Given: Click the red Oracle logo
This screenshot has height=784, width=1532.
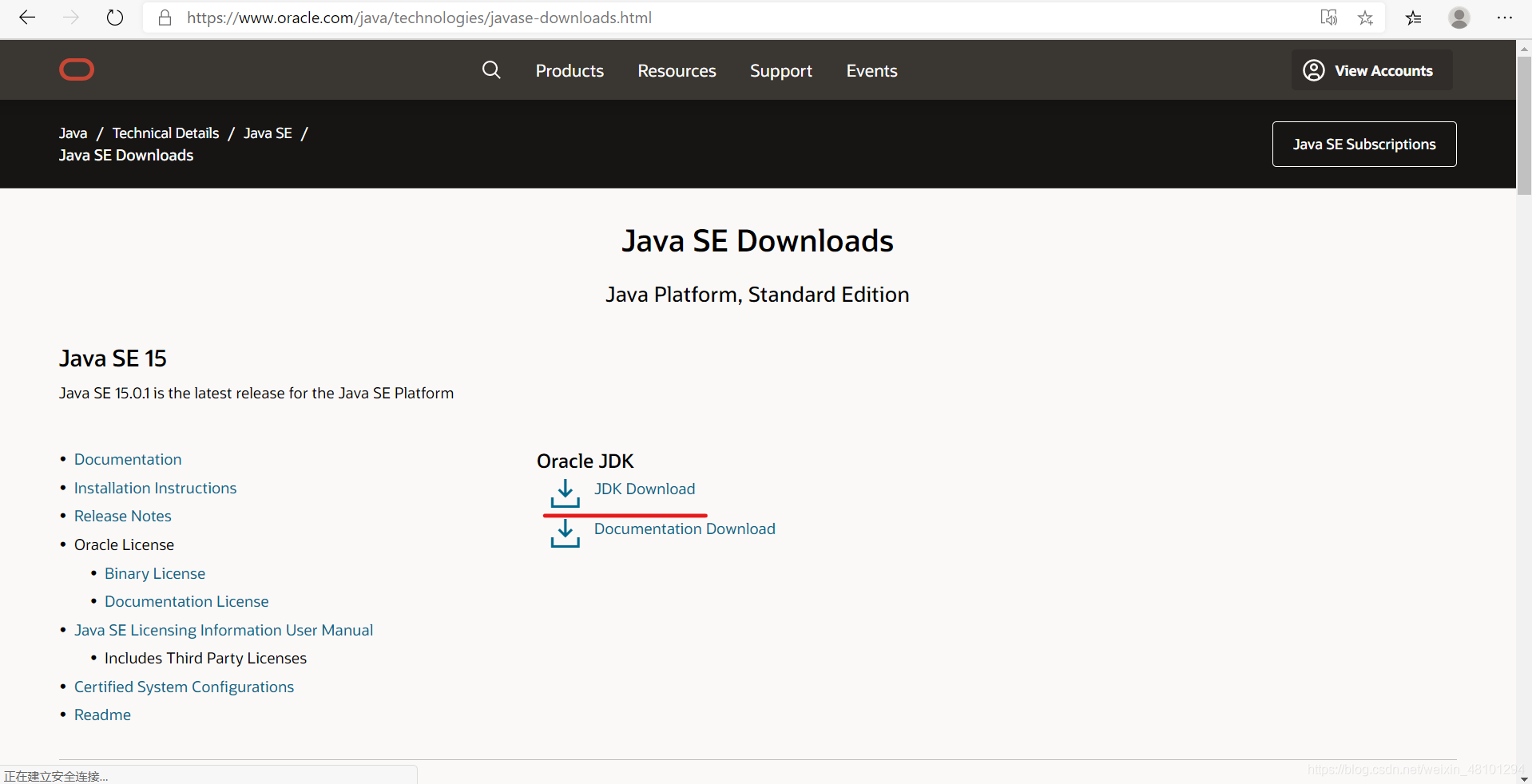Looking at the screenshot, I should (x=77, y=70).
